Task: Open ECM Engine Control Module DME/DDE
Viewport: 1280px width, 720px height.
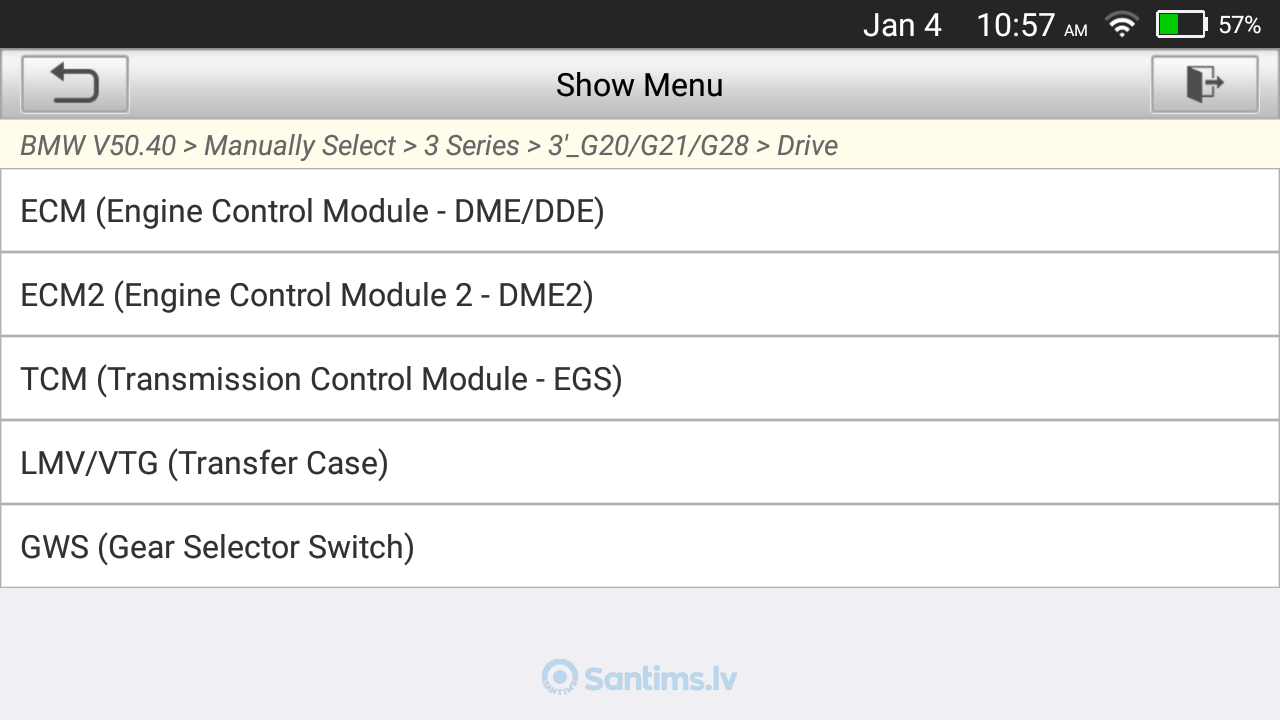Action: tap(640, 211)
